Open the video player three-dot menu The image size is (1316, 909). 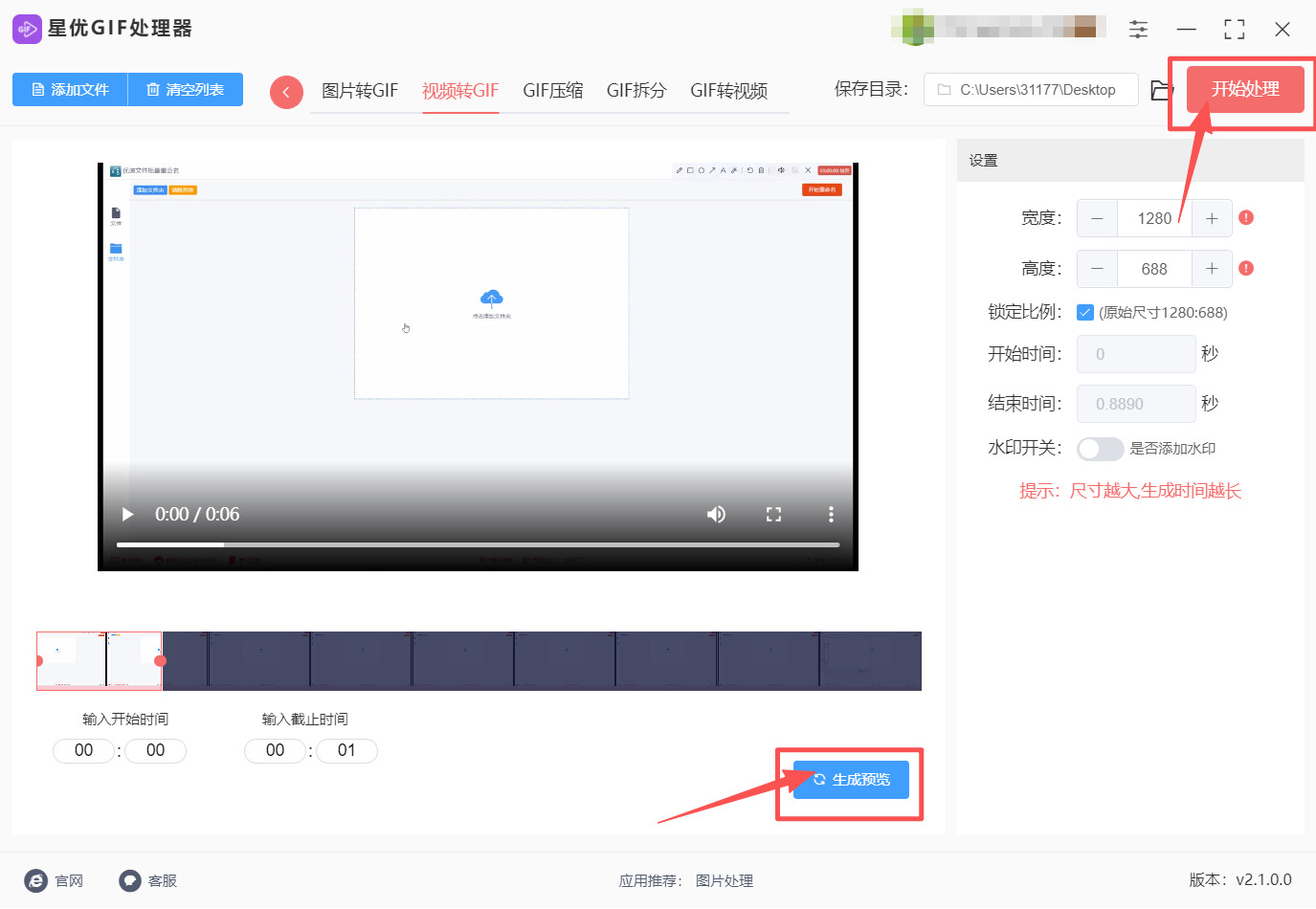(830, 514)
